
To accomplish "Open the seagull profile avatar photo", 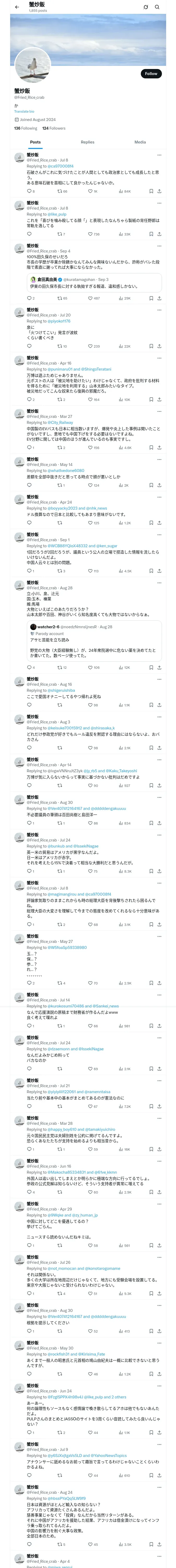I will tap(33, 65).
